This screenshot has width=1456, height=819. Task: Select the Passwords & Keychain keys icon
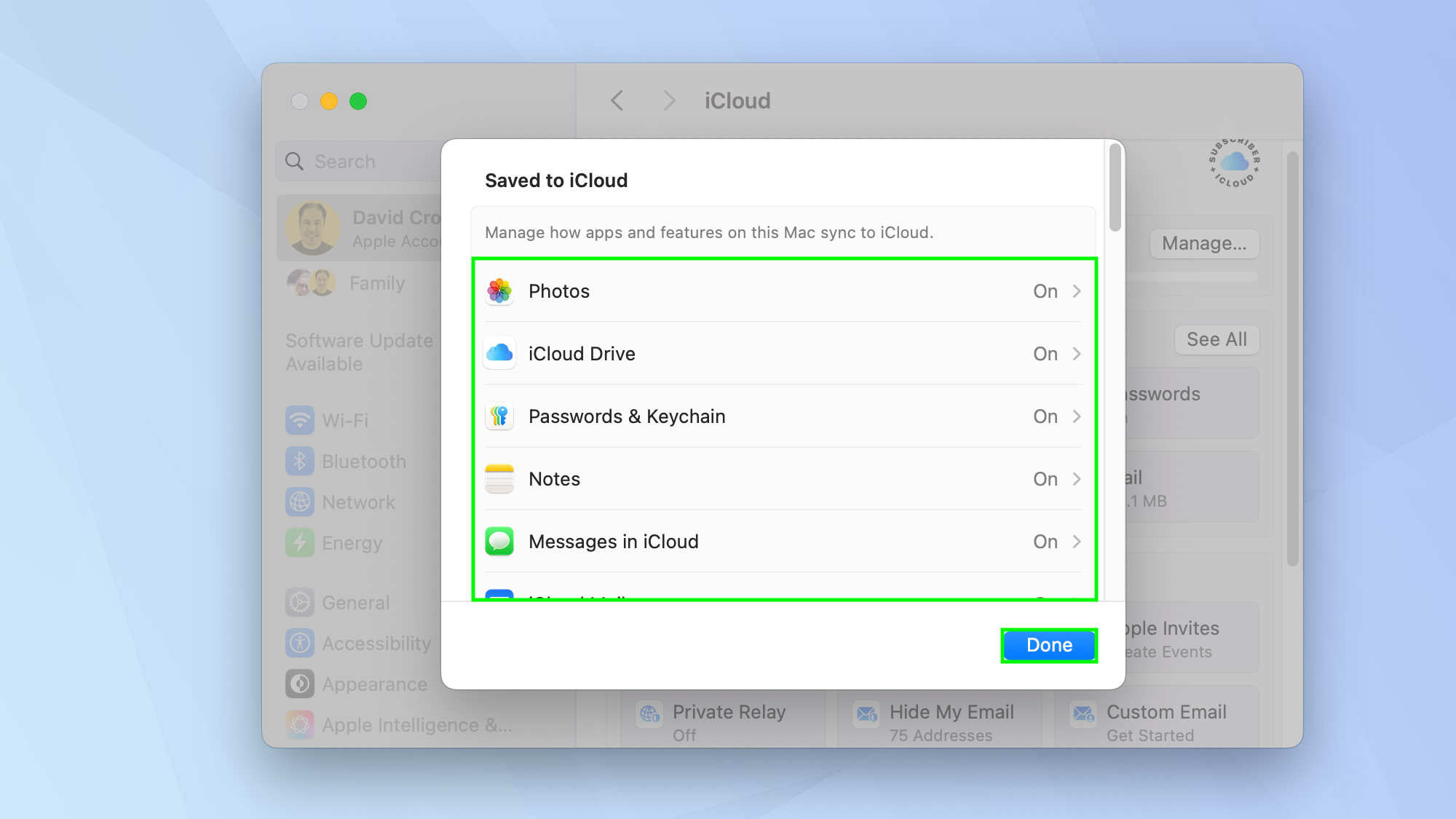[499, 416]
